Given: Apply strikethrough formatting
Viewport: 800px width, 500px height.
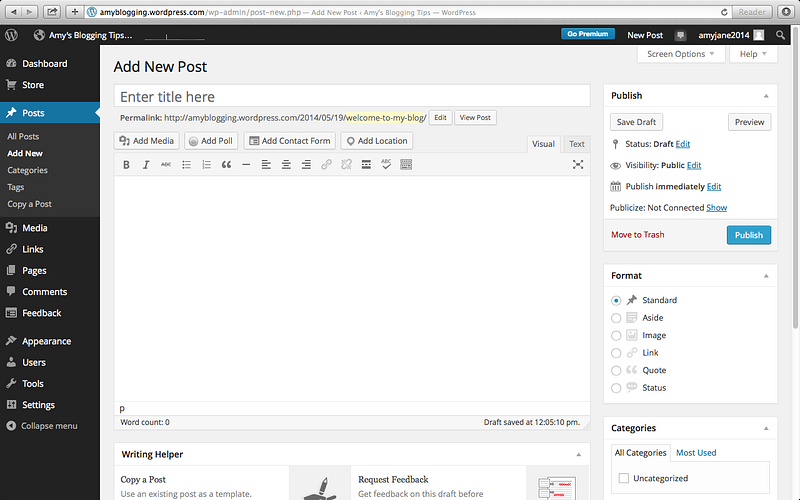Looking at the screenshot, I should click(166, 164).
